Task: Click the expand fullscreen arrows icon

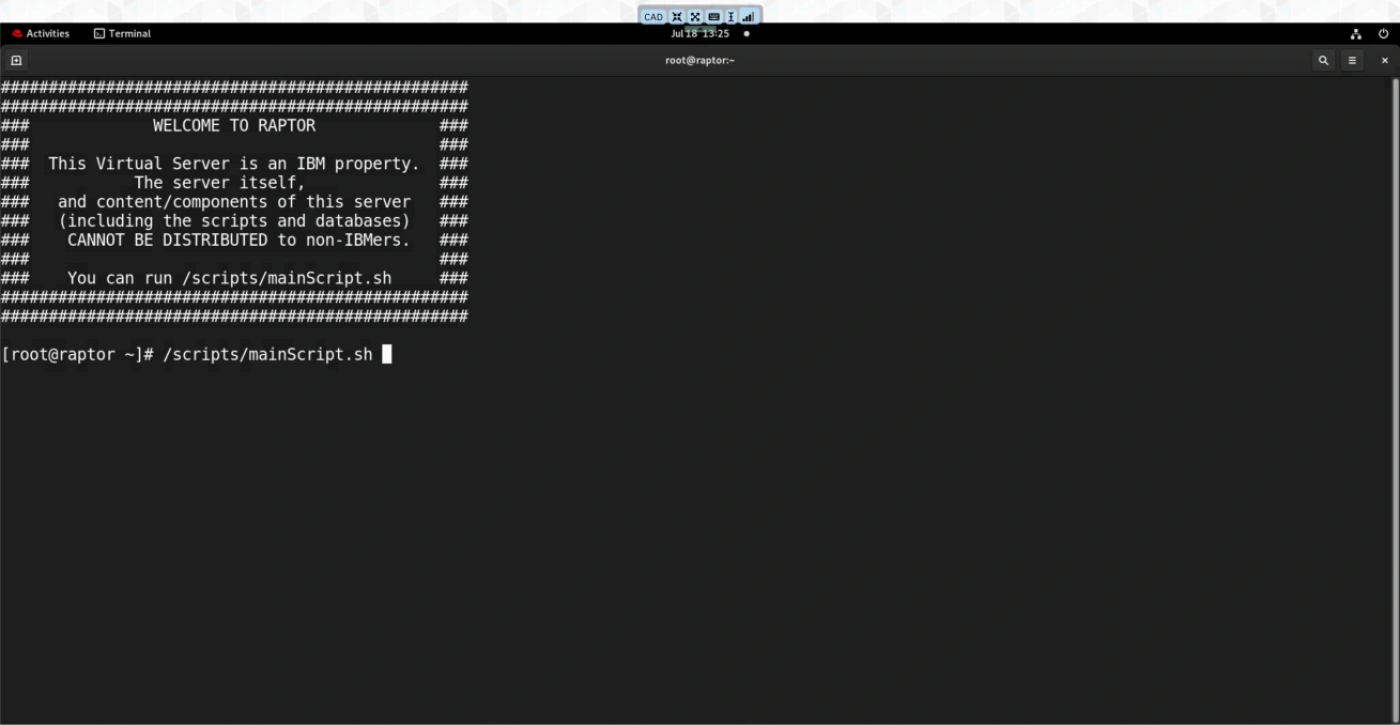Action: pos(695,17)
